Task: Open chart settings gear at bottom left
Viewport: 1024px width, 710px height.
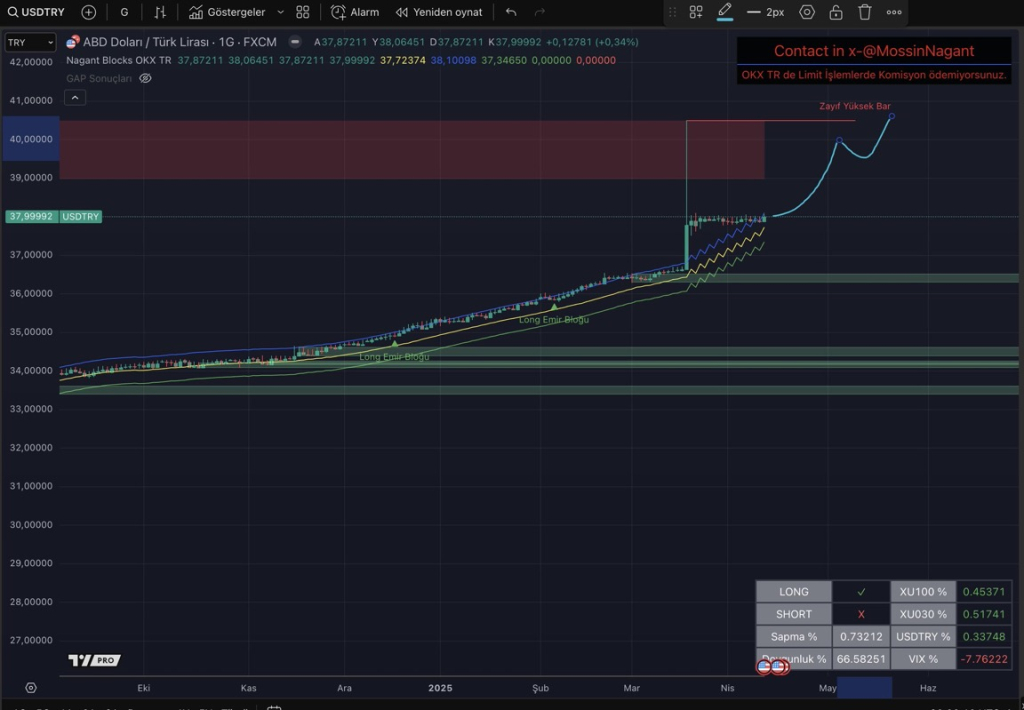Action: (x=31, y=688)
